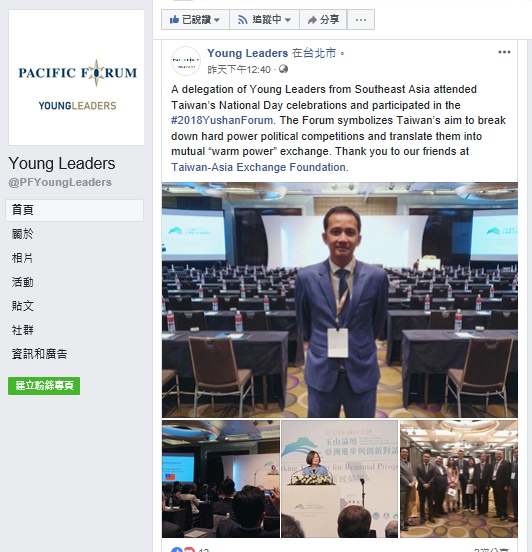Viewport: 532px width, 552px height.
Task: Click the thumbs-up icon on 已說讚 button
Action: point(174,20)
